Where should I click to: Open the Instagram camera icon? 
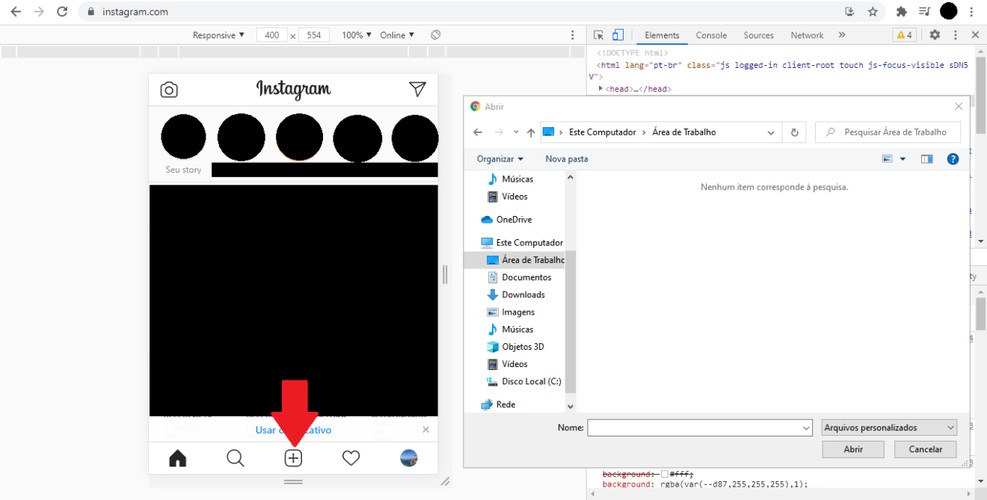point(169,90)
